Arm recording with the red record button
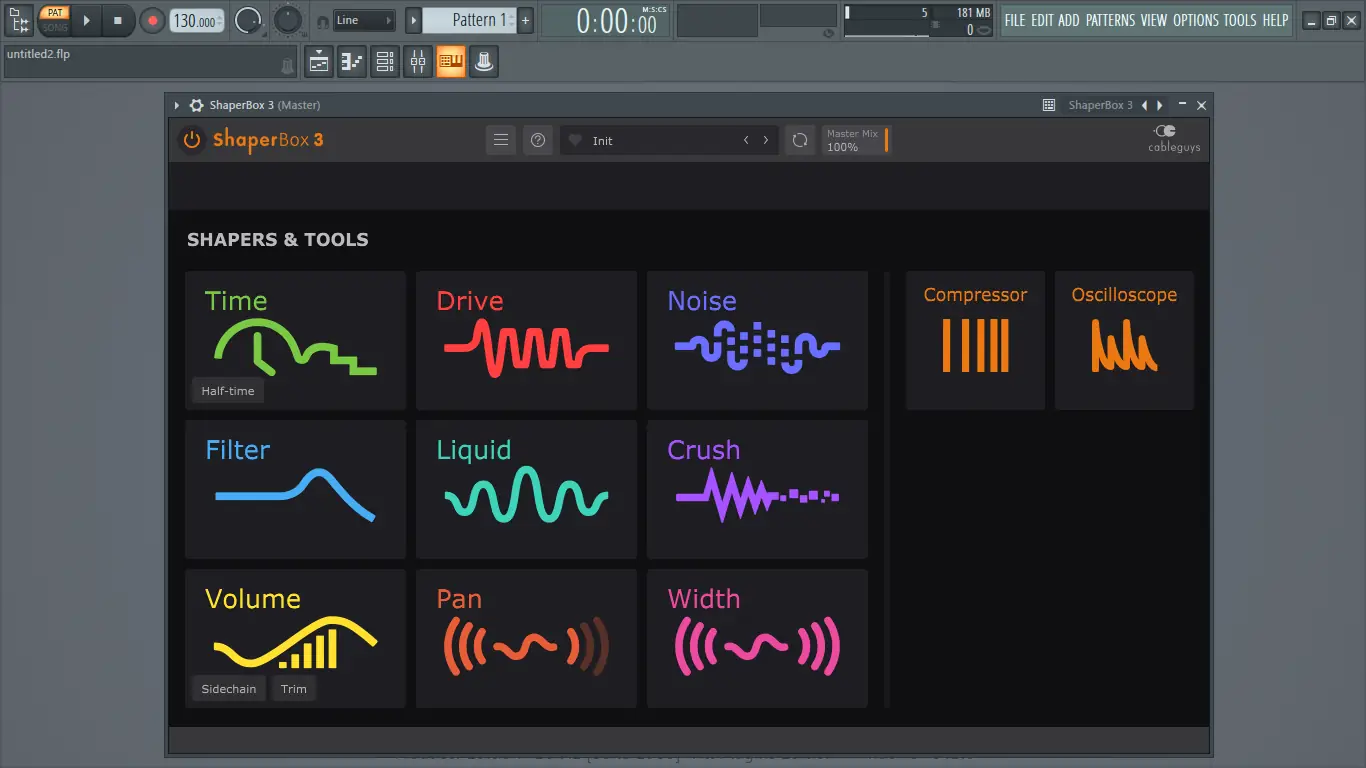The image size is (1366, 768). 152,20
